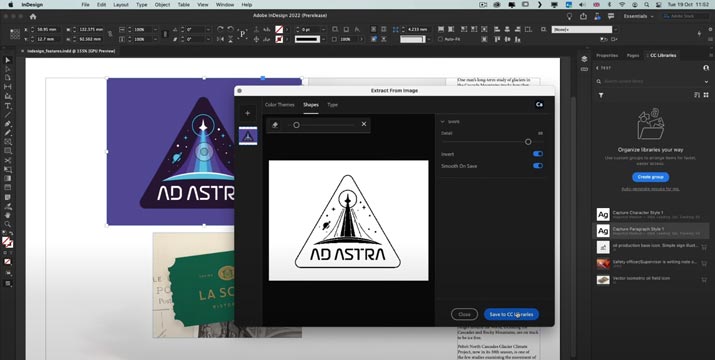The height and width of the screenshot is (360, 715).
Task: Click the Create group button
Action: pyautogui.click(x=650, y=177)
